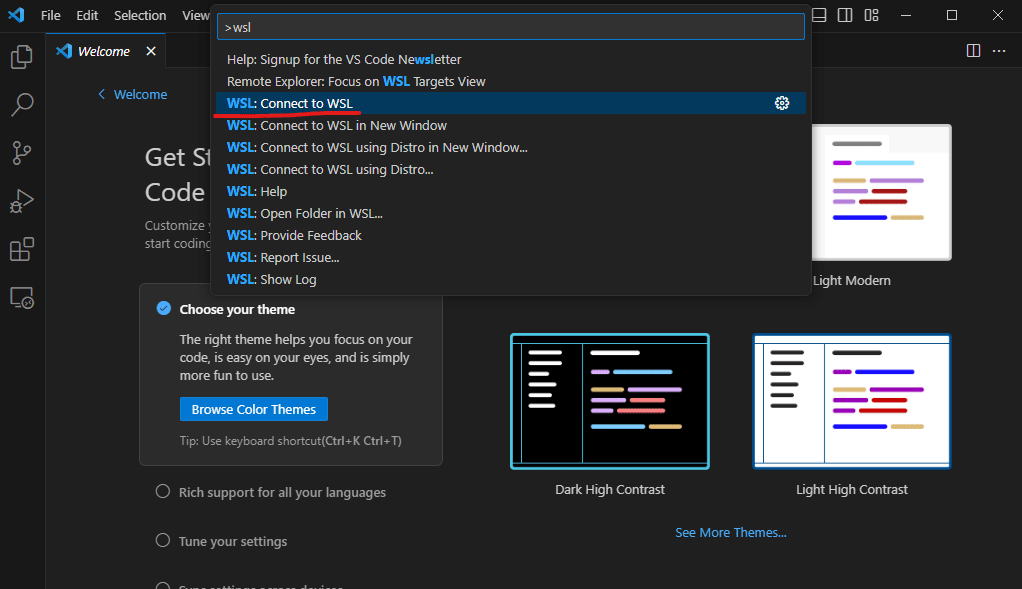The height and width of the screenshot is (589, 1022).
Task: Select WSL: Provide Feedback
Action: pos(511,235)
